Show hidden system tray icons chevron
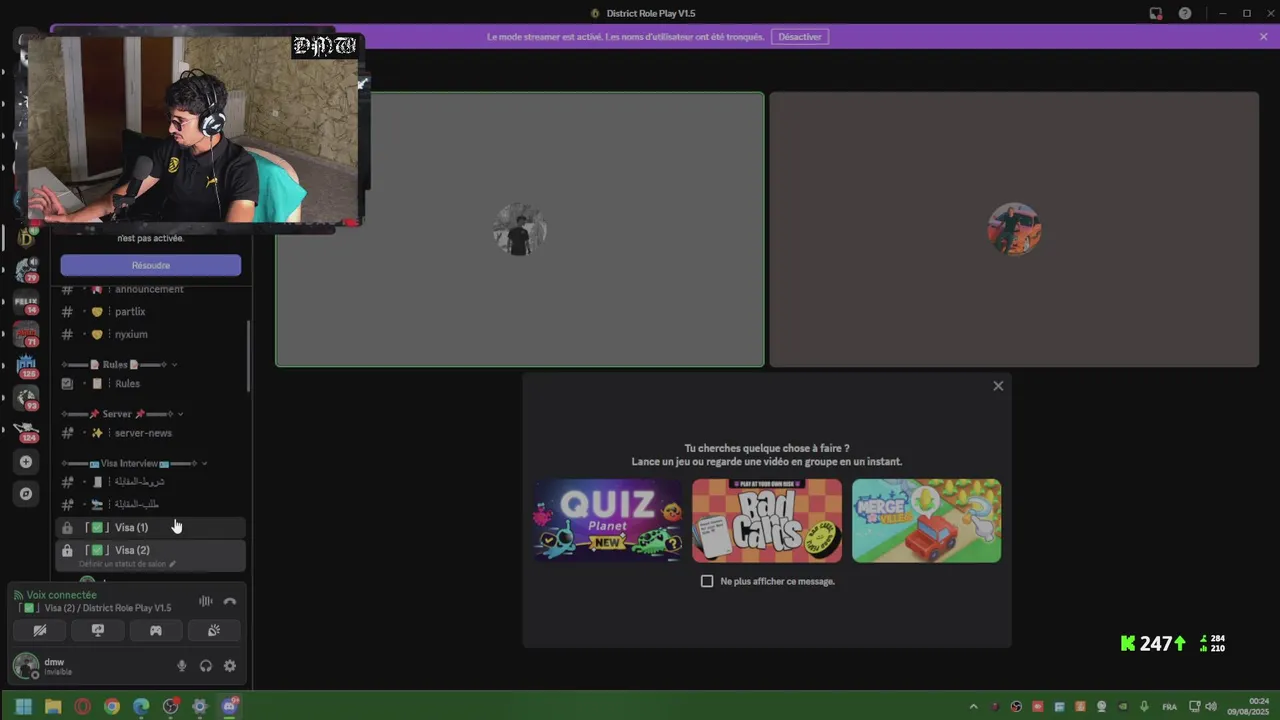Screen dimensions: 1280x720 click(973, 707)
